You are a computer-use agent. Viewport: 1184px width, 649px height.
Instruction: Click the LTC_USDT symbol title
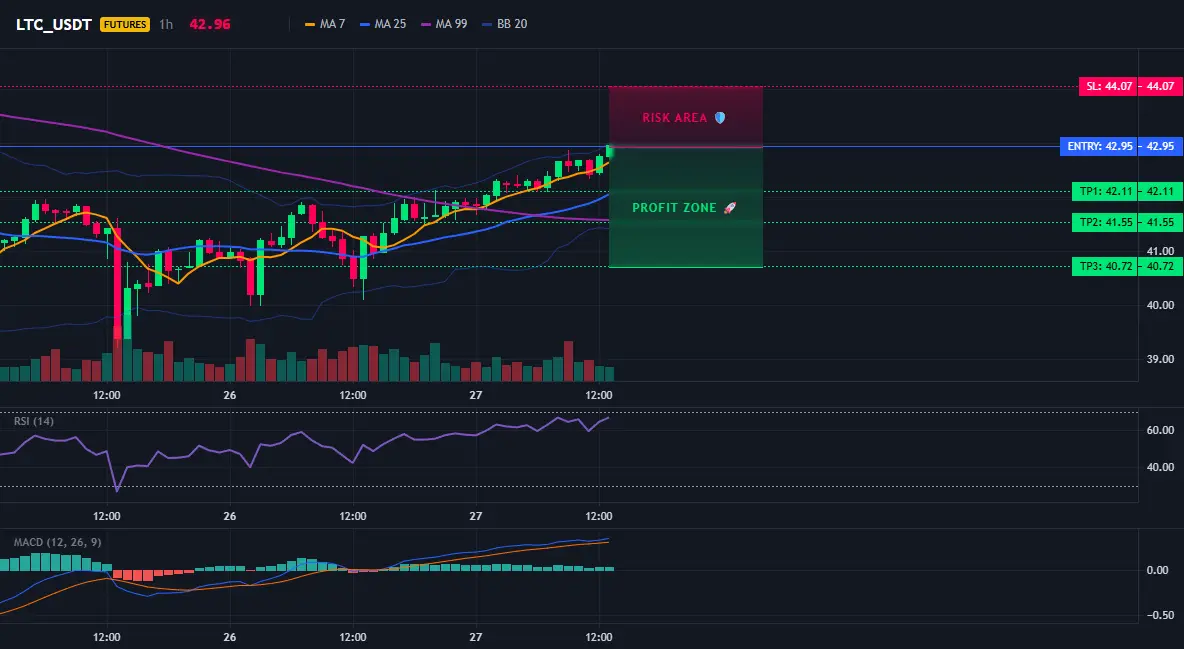54,24
